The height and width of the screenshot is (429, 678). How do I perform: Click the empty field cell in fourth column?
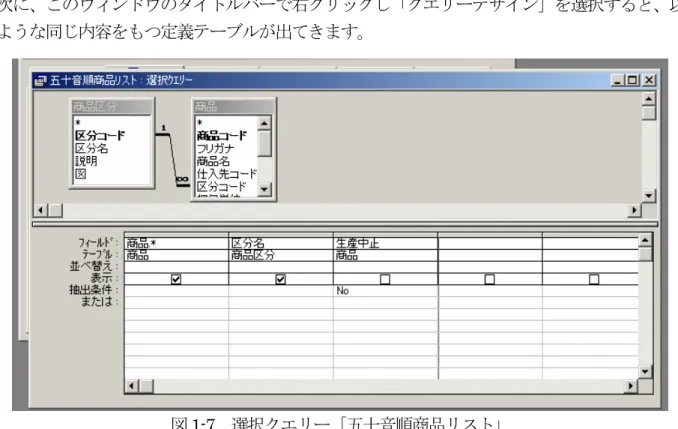[490, 243]
